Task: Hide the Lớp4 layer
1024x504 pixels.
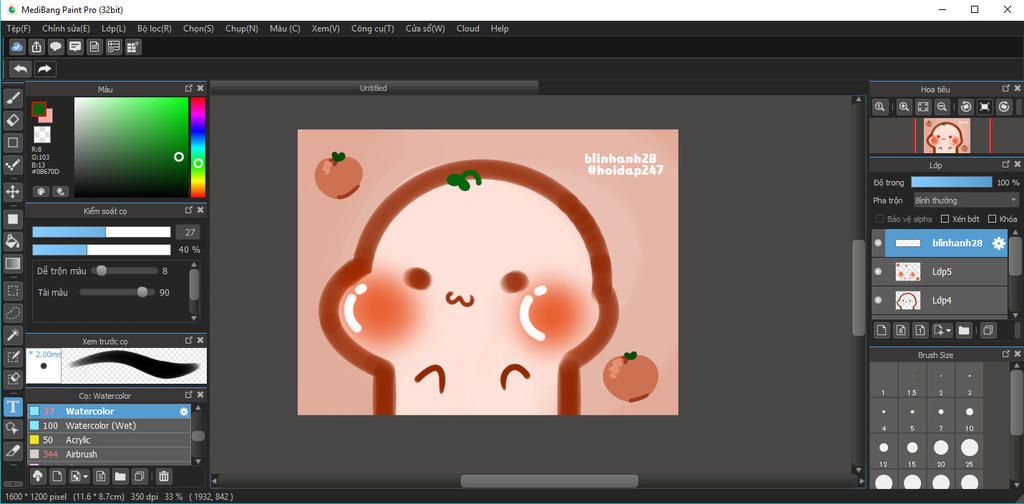Action: coord(878,300)
